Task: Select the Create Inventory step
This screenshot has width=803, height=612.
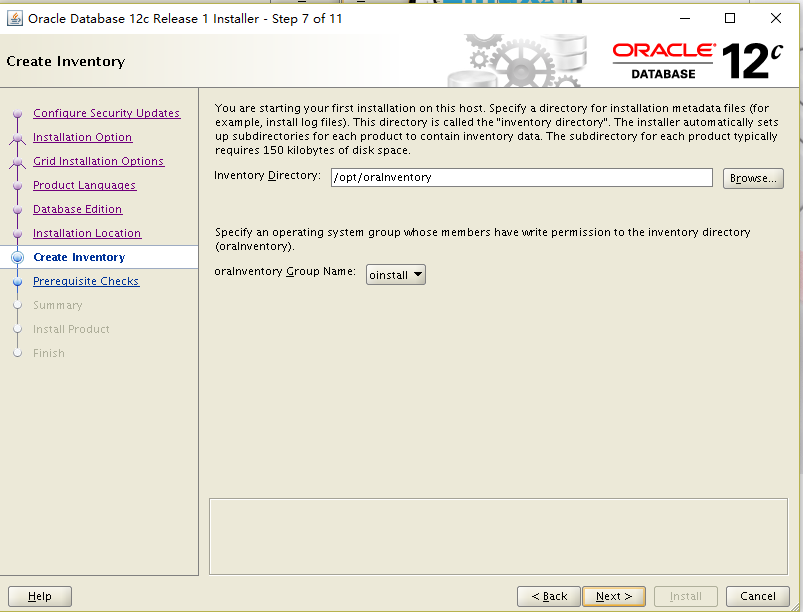Action: point(79,257)
